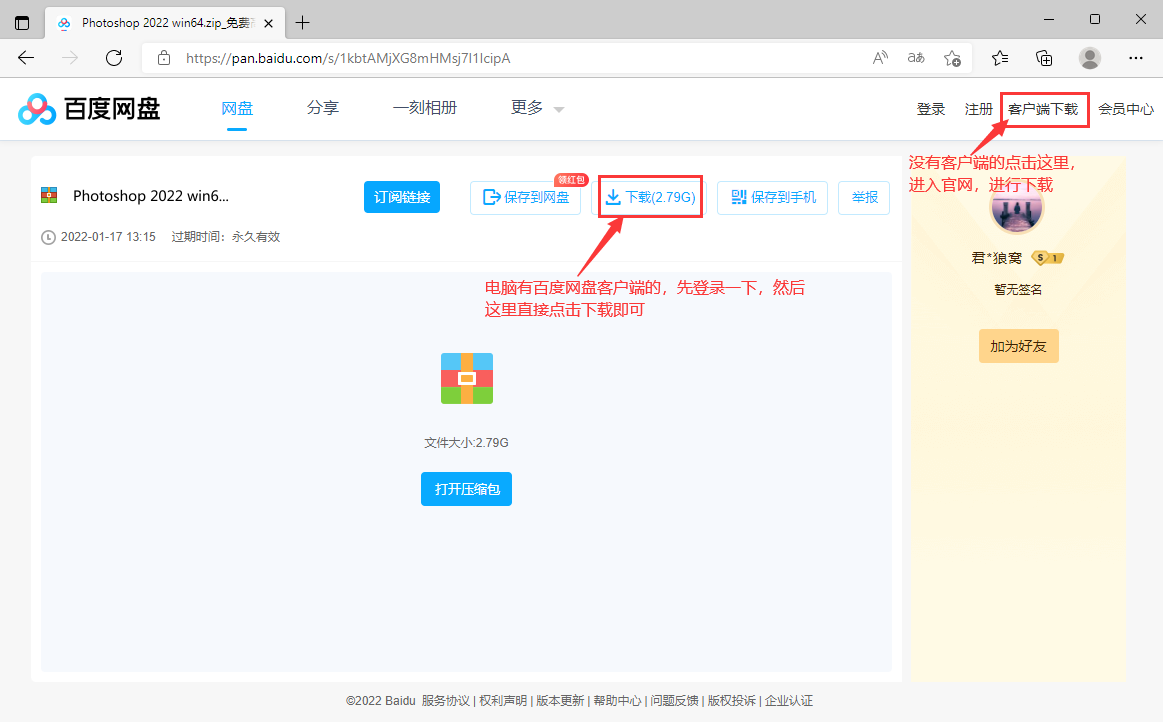Open 权利声明 footer link

(x=503, y=700)
